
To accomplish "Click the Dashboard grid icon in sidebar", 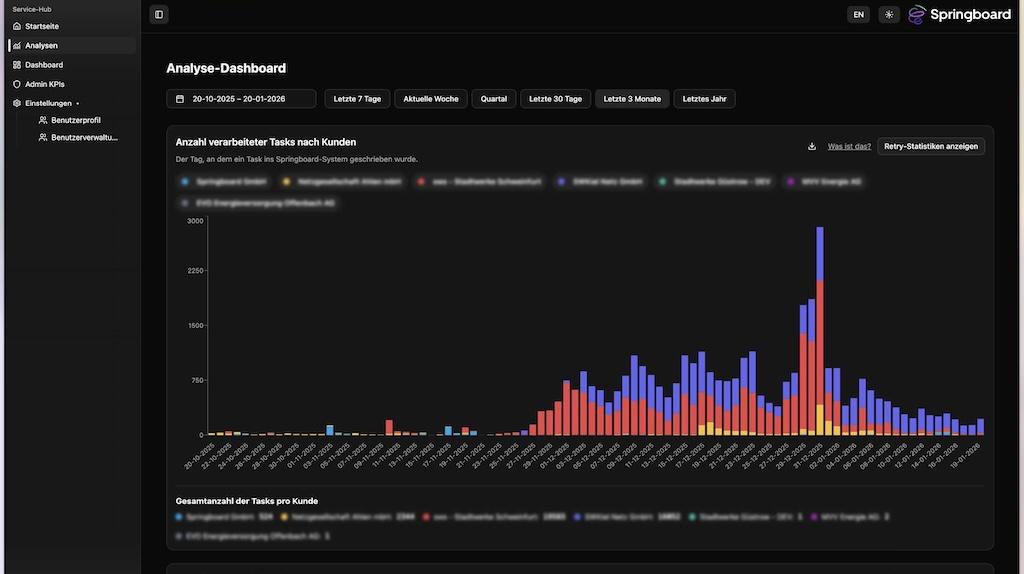I will point(16,65).
